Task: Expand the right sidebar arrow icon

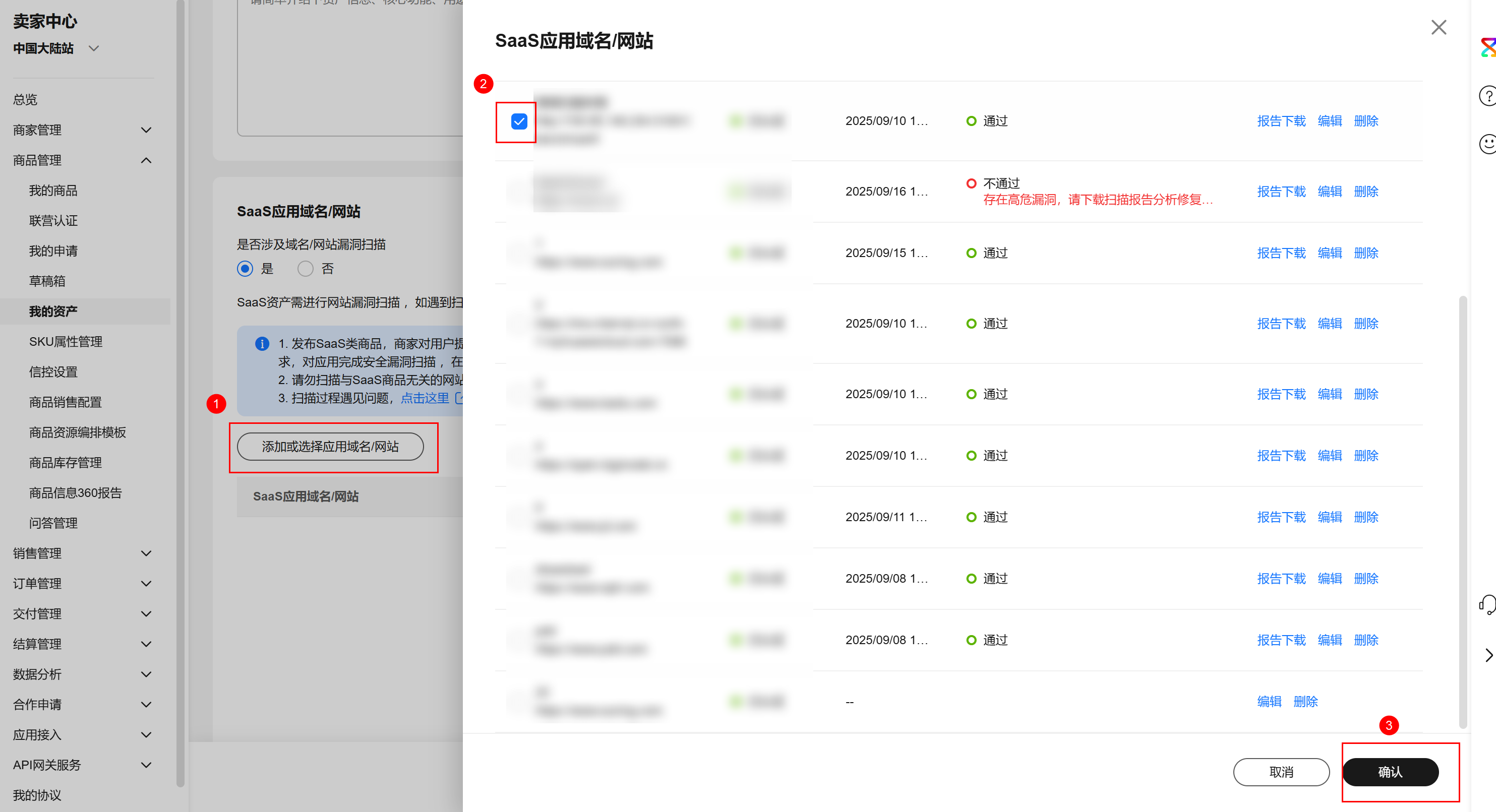Action: [x=1488, y=655]
